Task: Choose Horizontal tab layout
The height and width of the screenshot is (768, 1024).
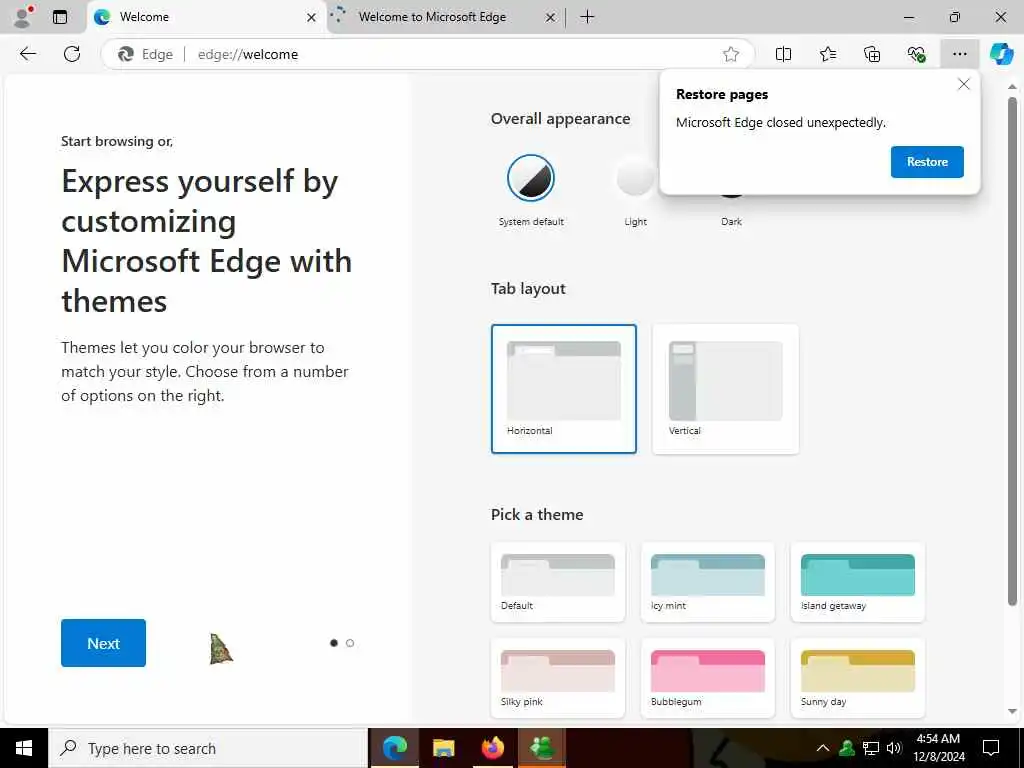Action: coord(564,389)
